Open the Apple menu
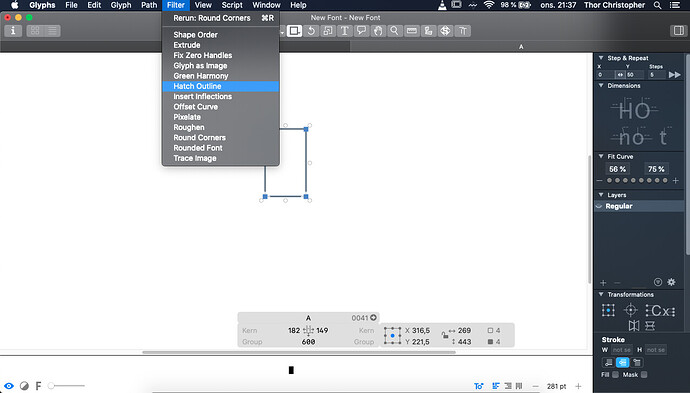690x393 pixels. click(15, 5)
